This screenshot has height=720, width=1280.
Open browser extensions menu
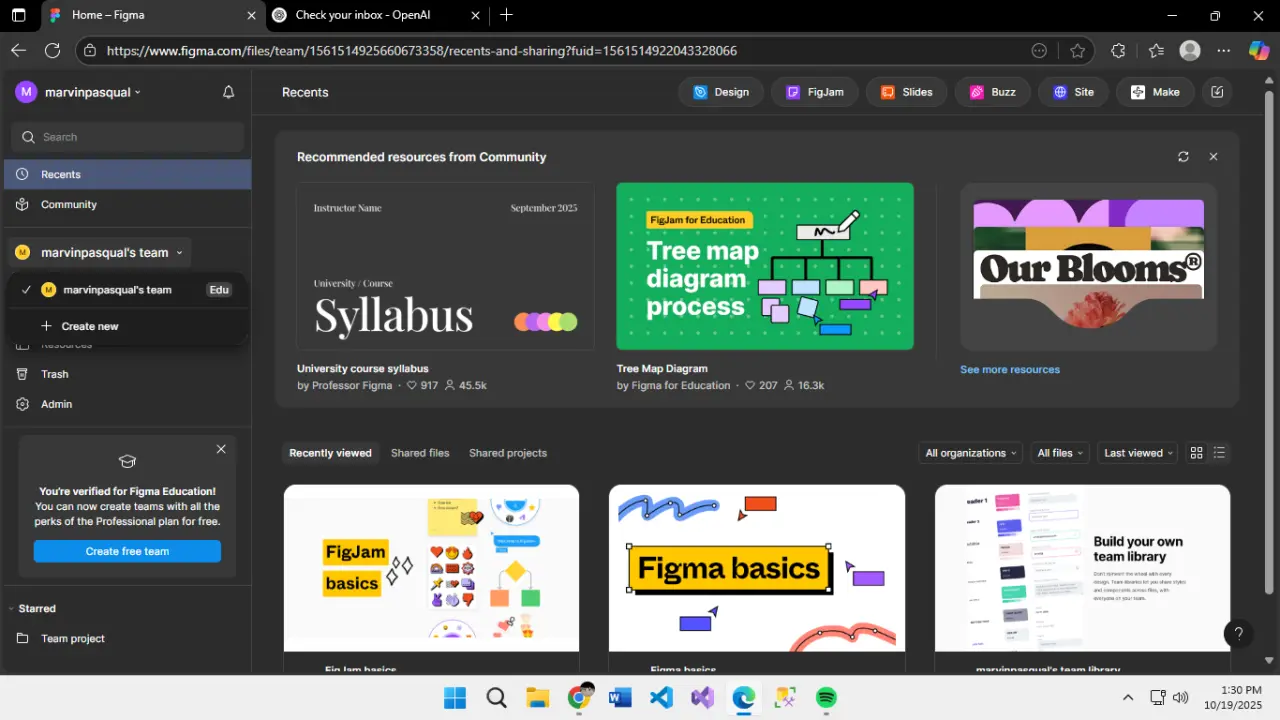coord(1118,50)
